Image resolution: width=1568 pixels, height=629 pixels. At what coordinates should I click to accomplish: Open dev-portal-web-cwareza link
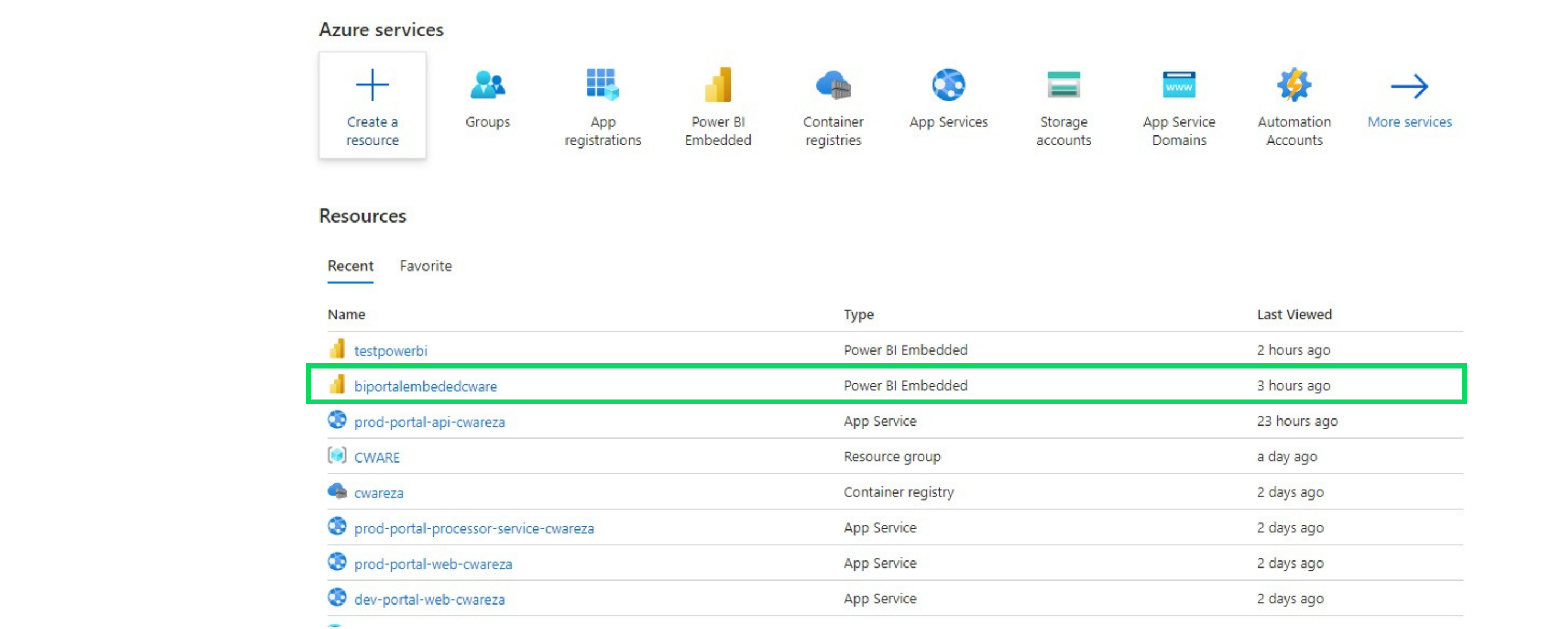tap(429, 599)
